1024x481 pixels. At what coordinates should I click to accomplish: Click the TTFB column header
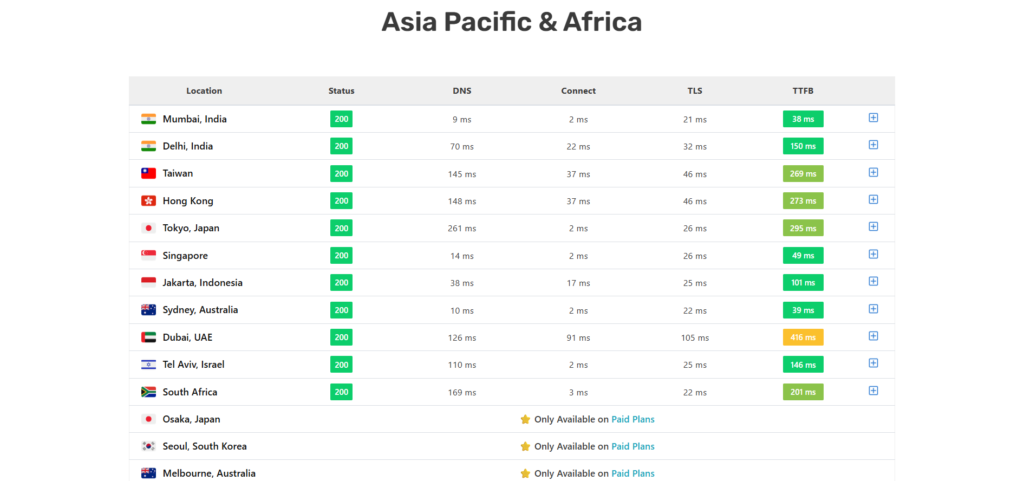(x=803, y=91)
